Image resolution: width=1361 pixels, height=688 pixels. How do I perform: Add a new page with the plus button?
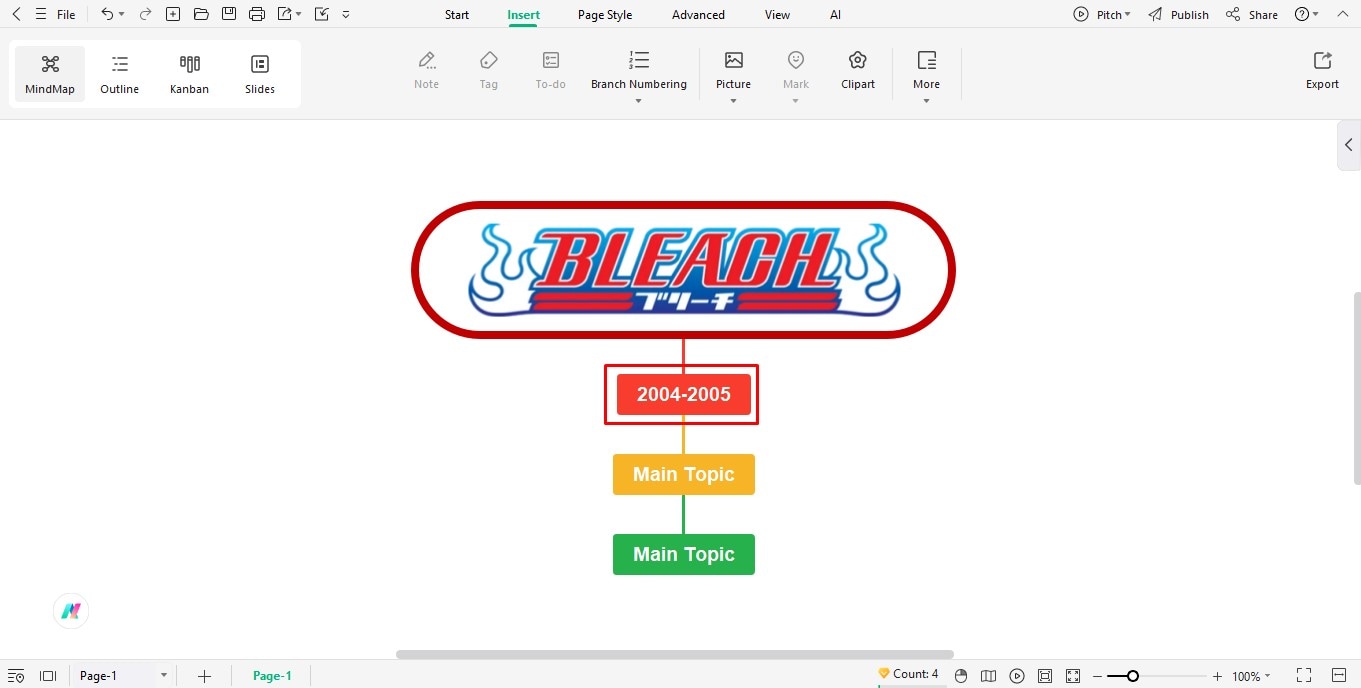pyautogui.click(x=204, y=676)
